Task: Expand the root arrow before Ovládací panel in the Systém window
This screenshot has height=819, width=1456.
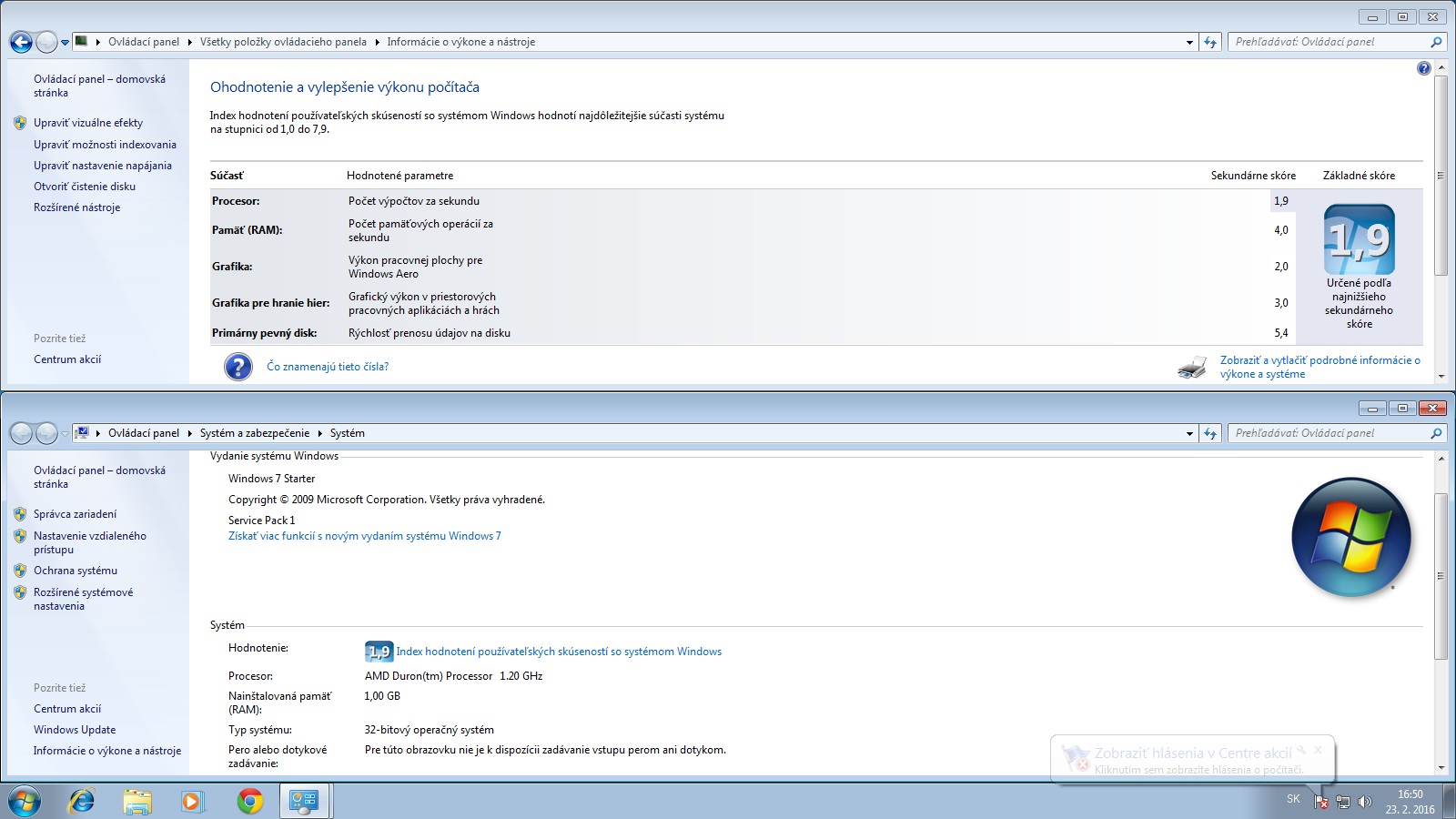Action: point(97,433)
